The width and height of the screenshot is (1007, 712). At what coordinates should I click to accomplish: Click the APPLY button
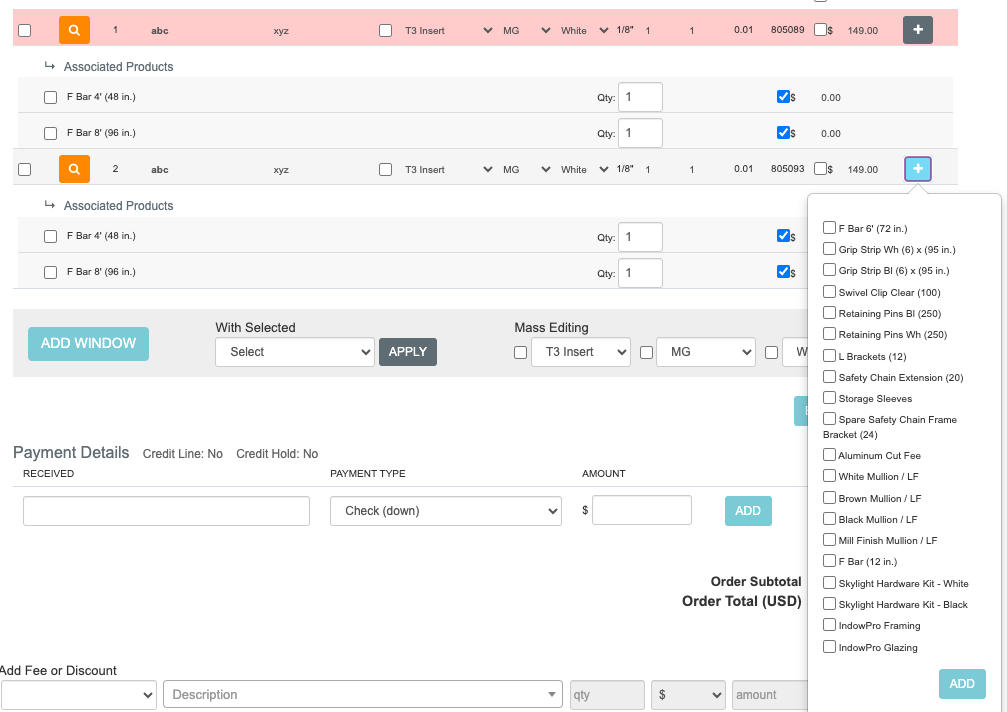(407, 352)
